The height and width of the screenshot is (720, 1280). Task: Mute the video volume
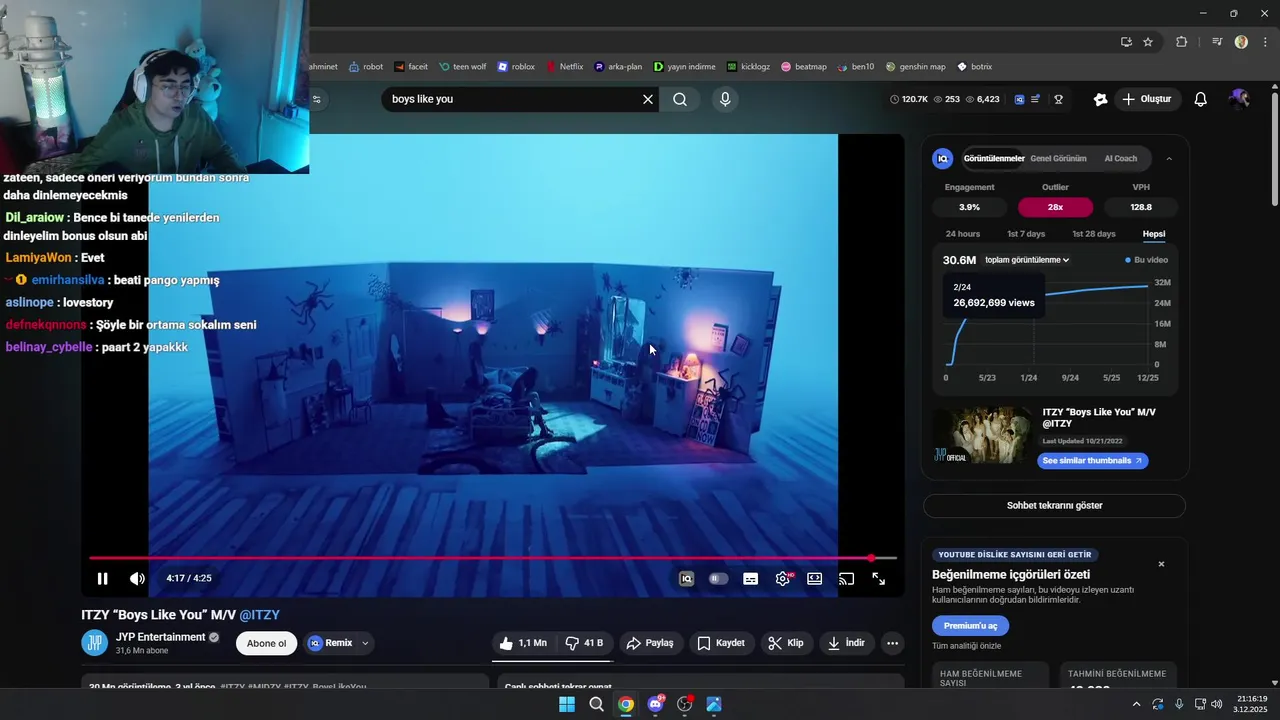(137, 578)
